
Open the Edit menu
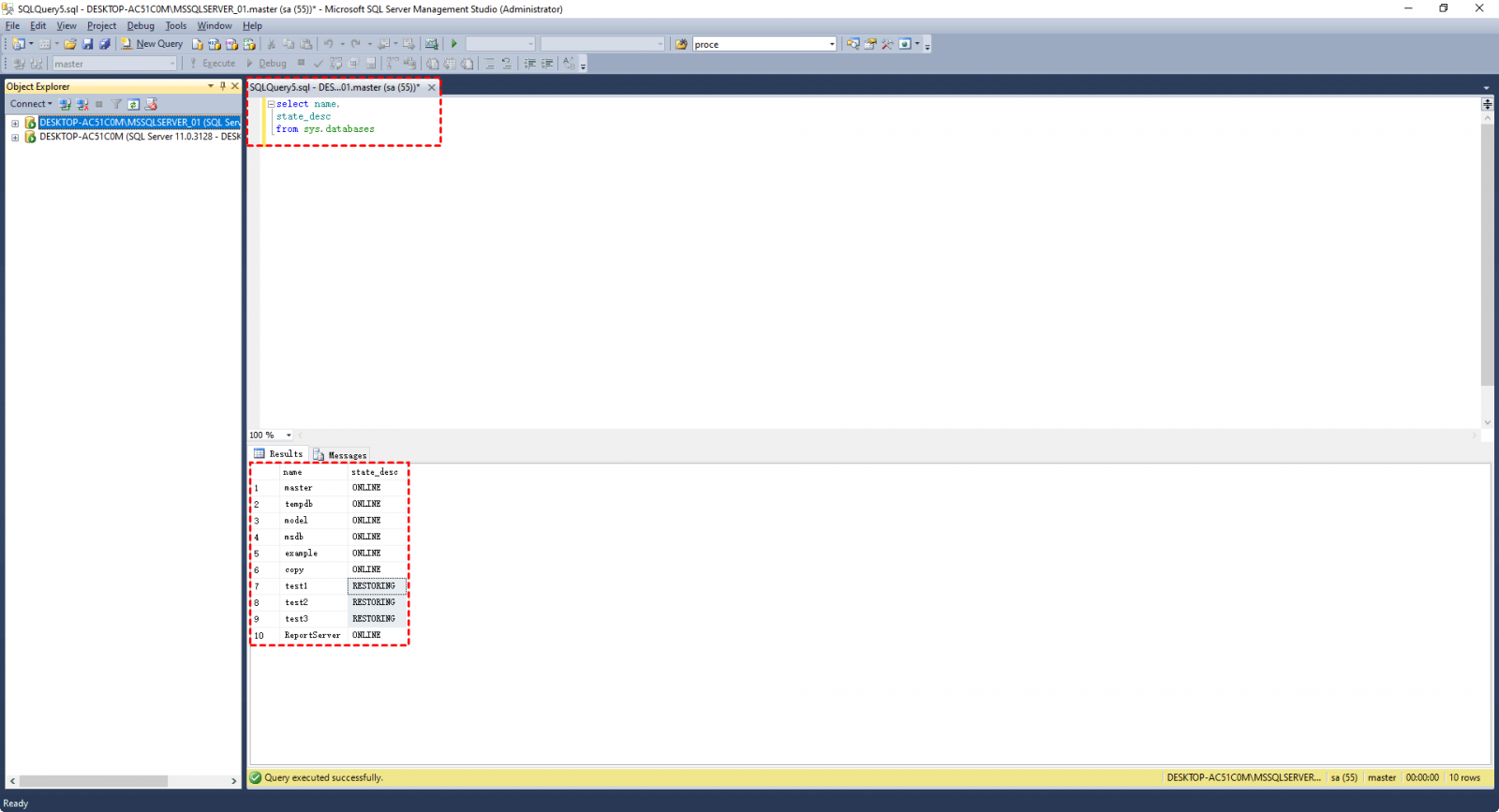[38, 26]
